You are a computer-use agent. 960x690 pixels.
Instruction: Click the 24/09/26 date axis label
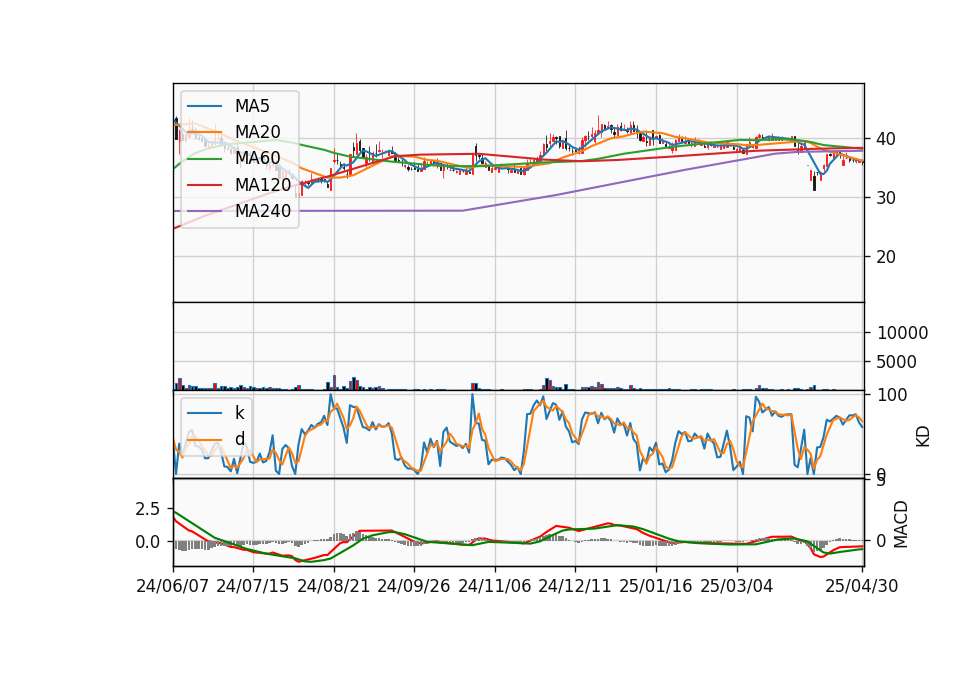(414, 586)
